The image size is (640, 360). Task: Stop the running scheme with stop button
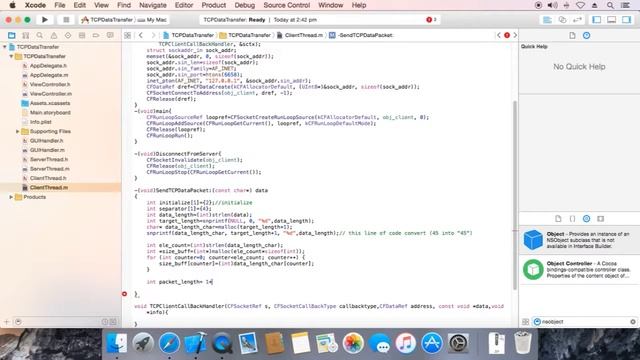pyautogui.click(x=66, y=20)
